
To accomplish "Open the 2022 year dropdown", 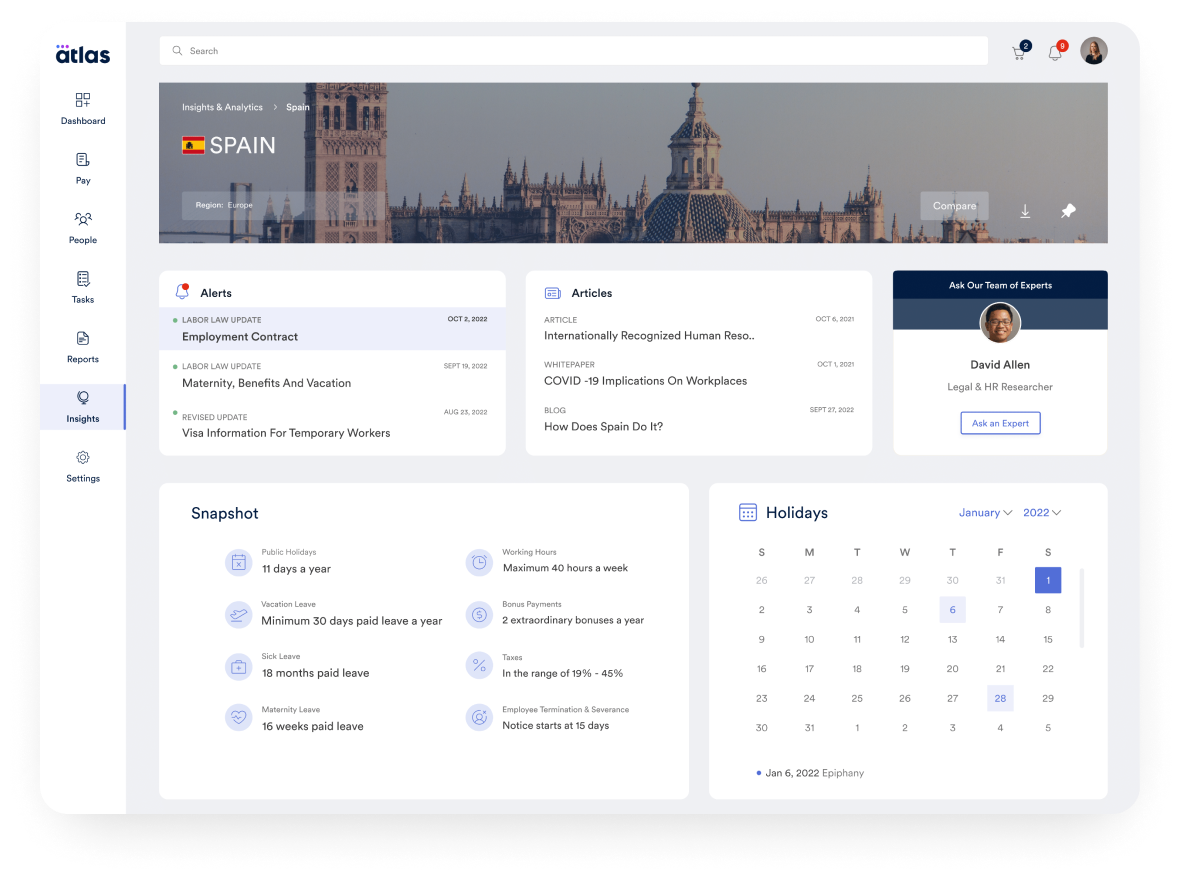I will (x=1041, y=512).
